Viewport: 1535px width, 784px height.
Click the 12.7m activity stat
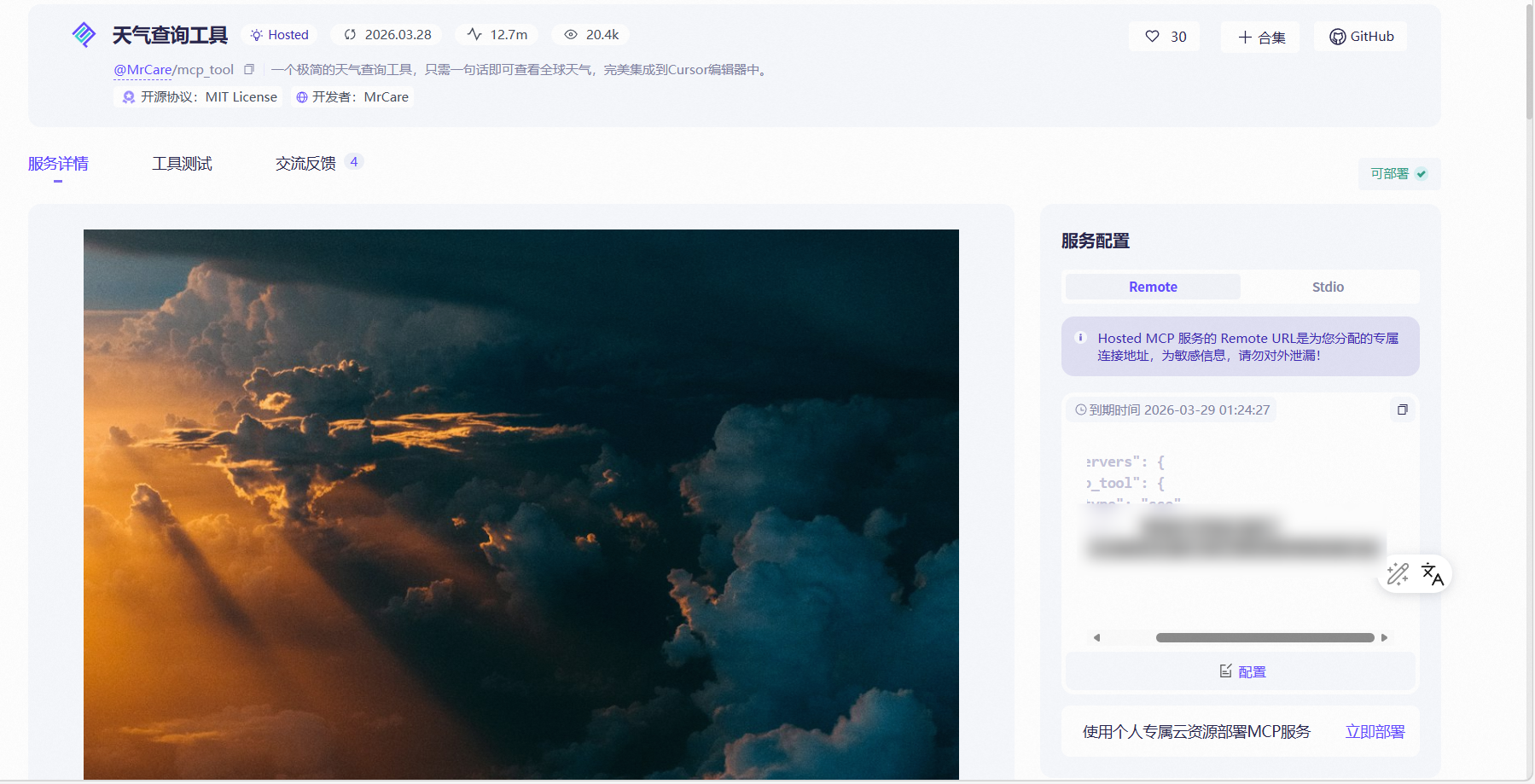(x=497, y=35)
